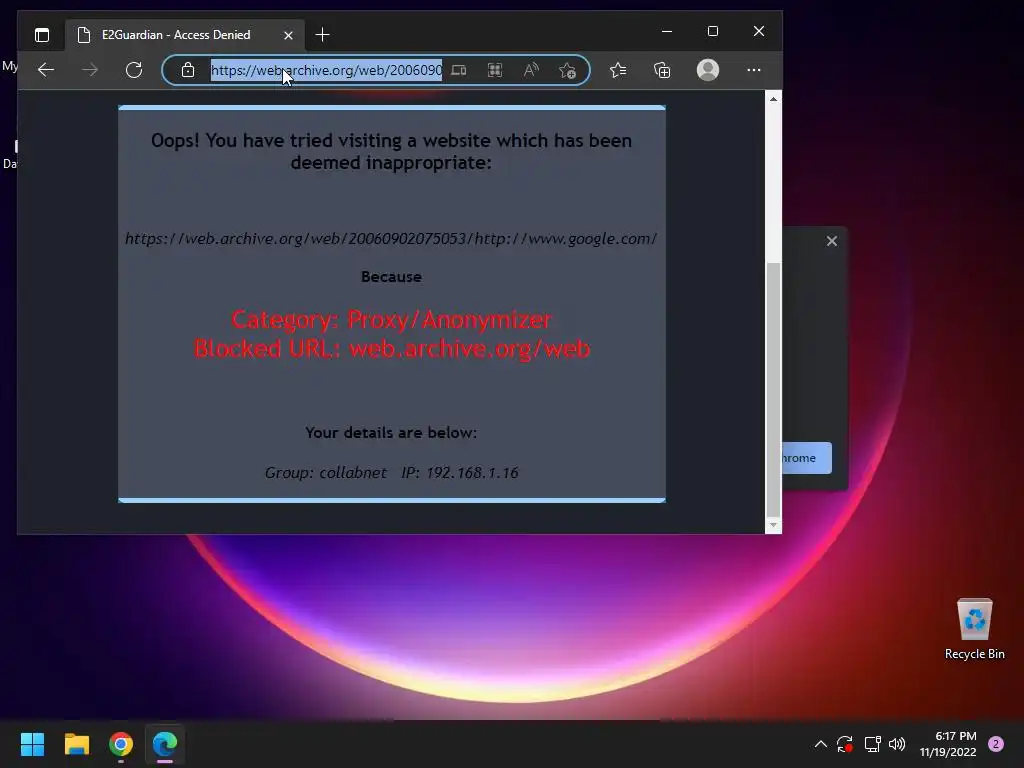Image resolution: width=1024 pixels, height=768 pixels.
Task: Click the sync tray icon with red dot
Action: click(845, 744)
